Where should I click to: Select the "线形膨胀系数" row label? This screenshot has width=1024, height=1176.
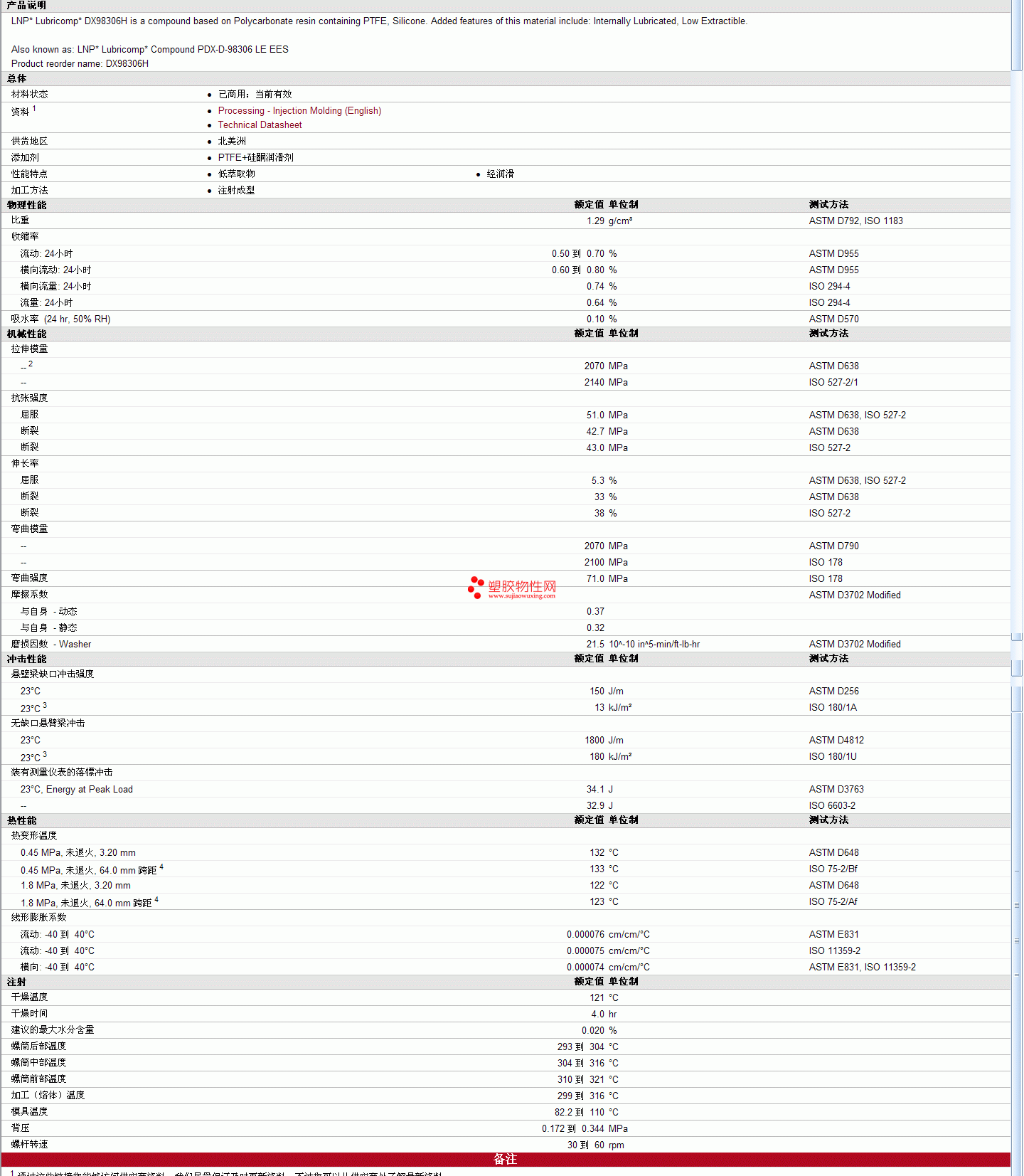coord(38,918)
